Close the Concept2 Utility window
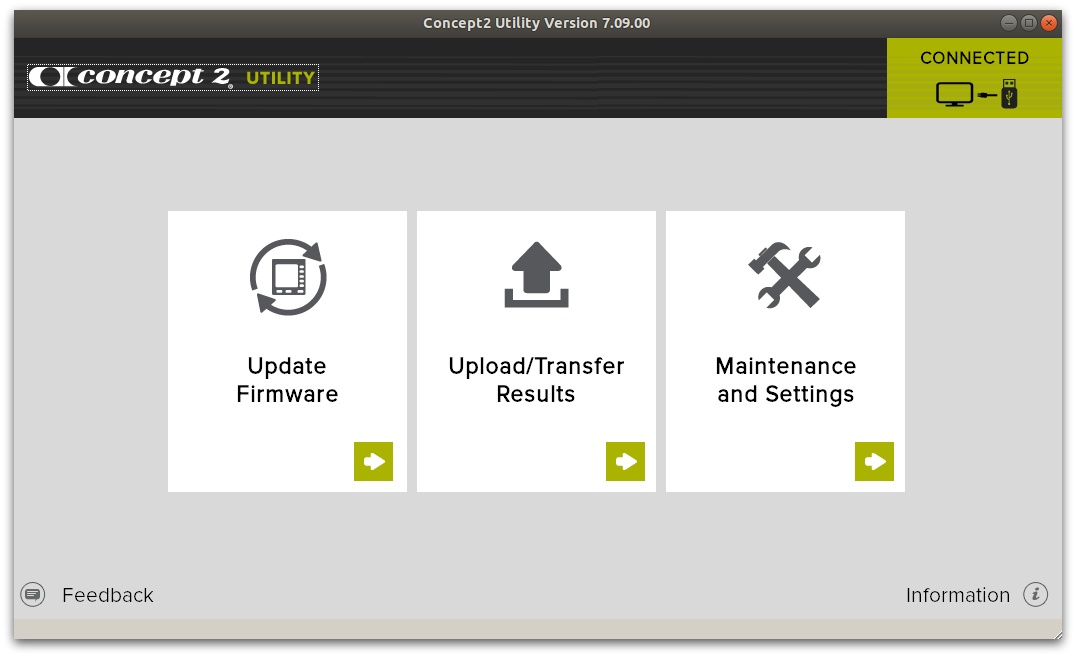This screenshot has width=1076, height=657. click(x=1049, y=23)
